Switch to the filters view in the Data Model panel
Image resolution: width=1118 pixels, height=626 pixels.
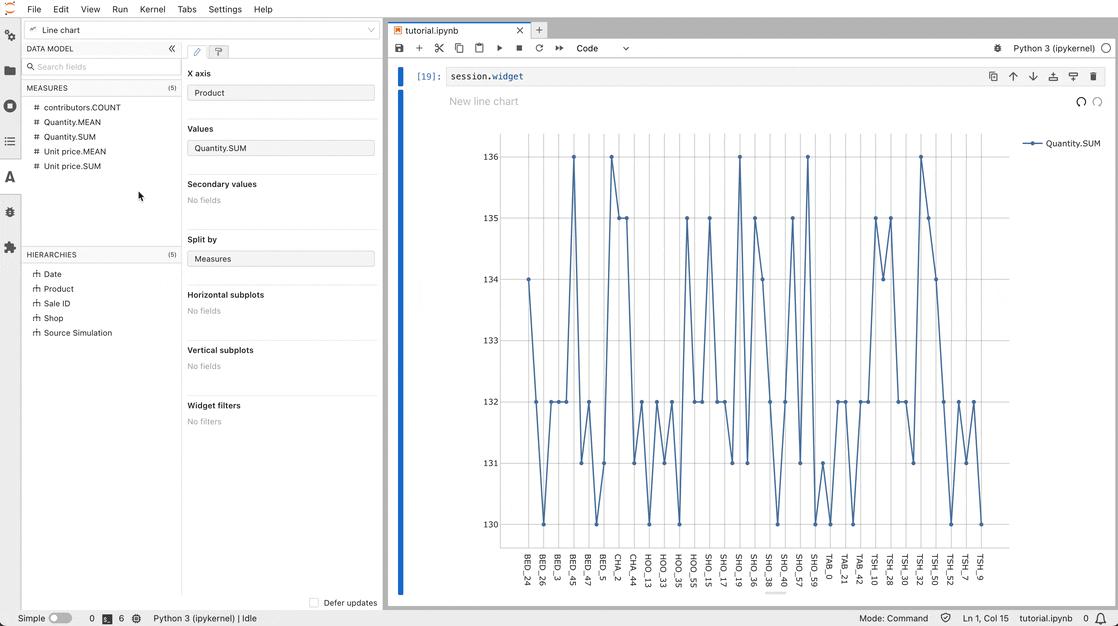click(218, 51)
